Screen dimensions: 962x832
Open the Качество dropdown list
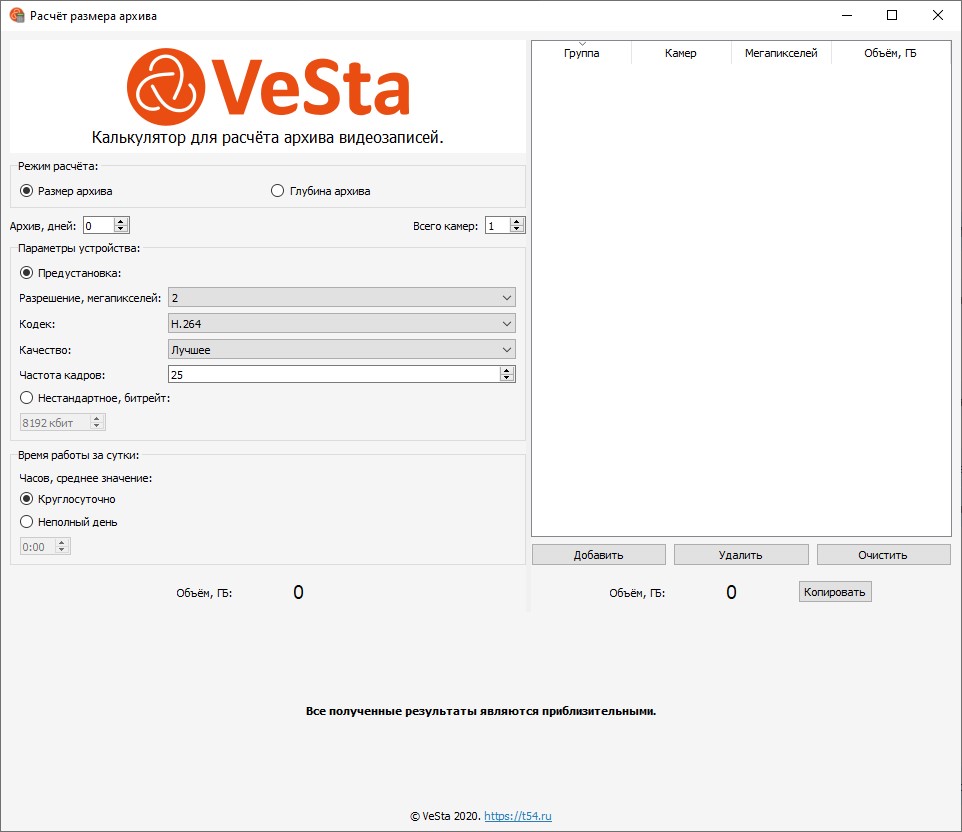[341, 350]
